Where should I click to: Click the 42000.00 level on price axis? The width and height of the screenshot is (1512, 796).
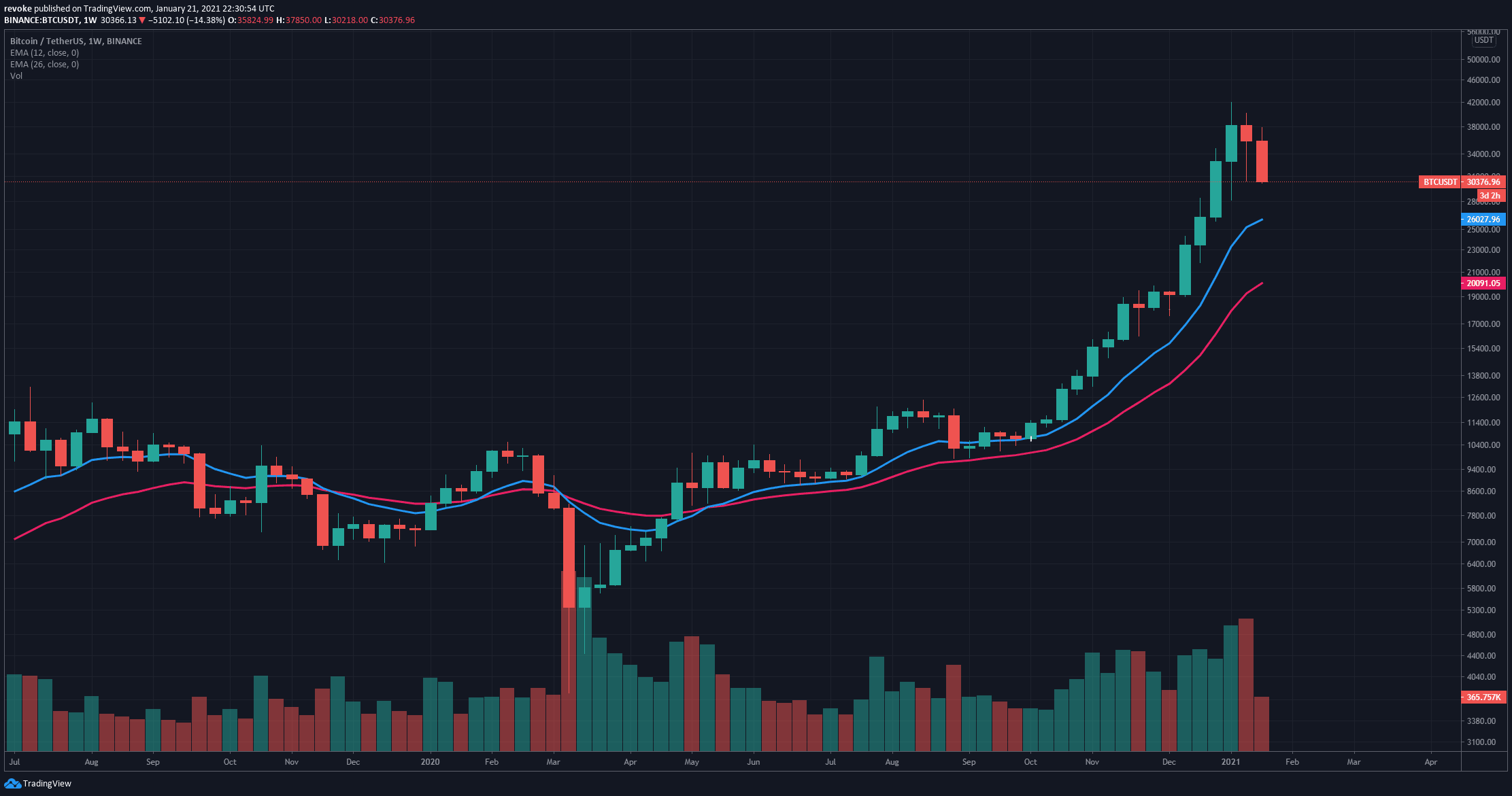1483,103
